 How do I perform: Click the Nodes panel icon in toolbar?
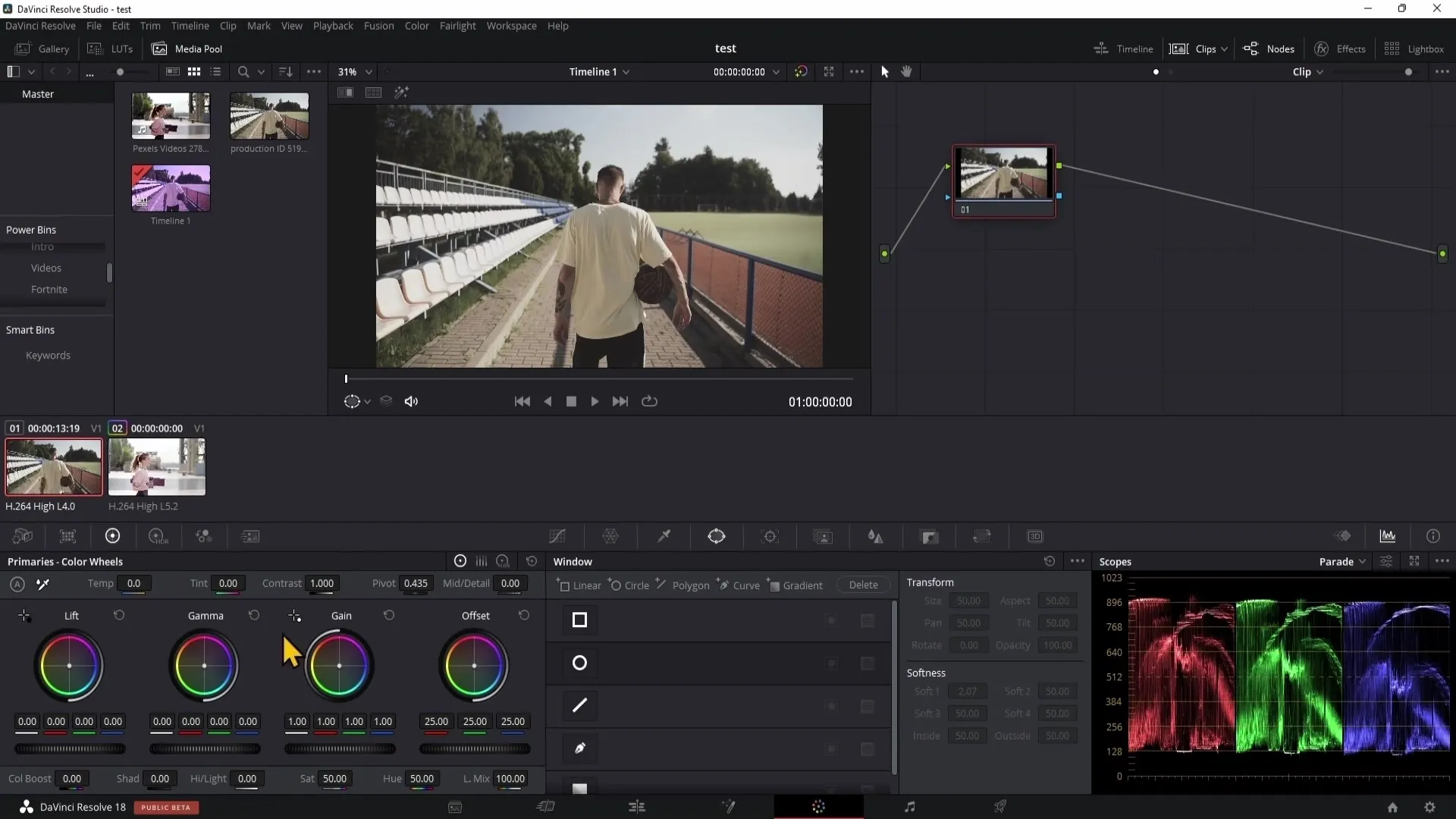1251,48
